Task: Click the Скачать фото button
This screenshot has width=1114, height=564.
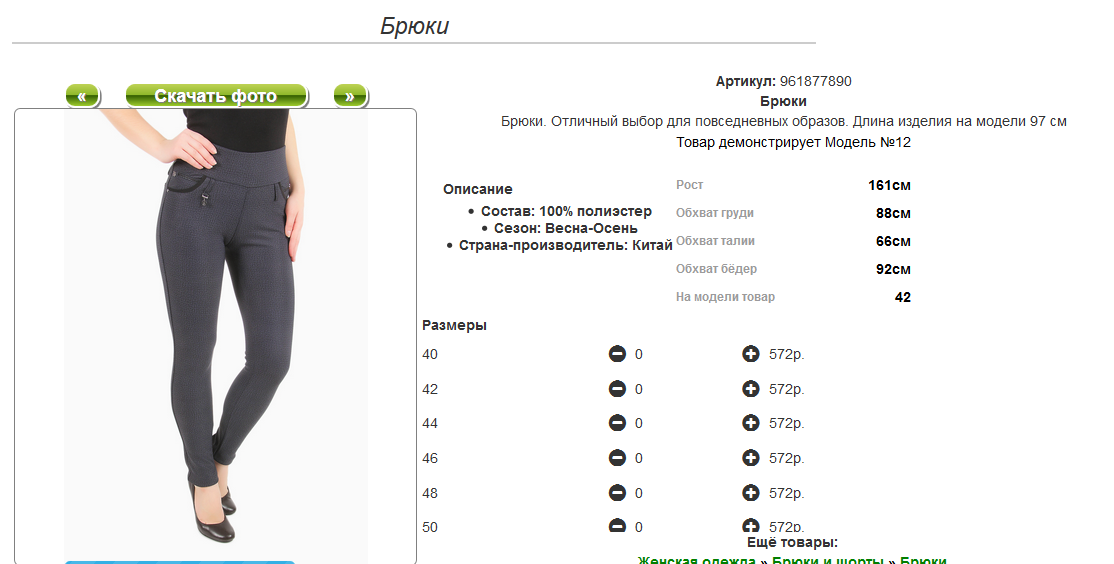Action: 217,96
